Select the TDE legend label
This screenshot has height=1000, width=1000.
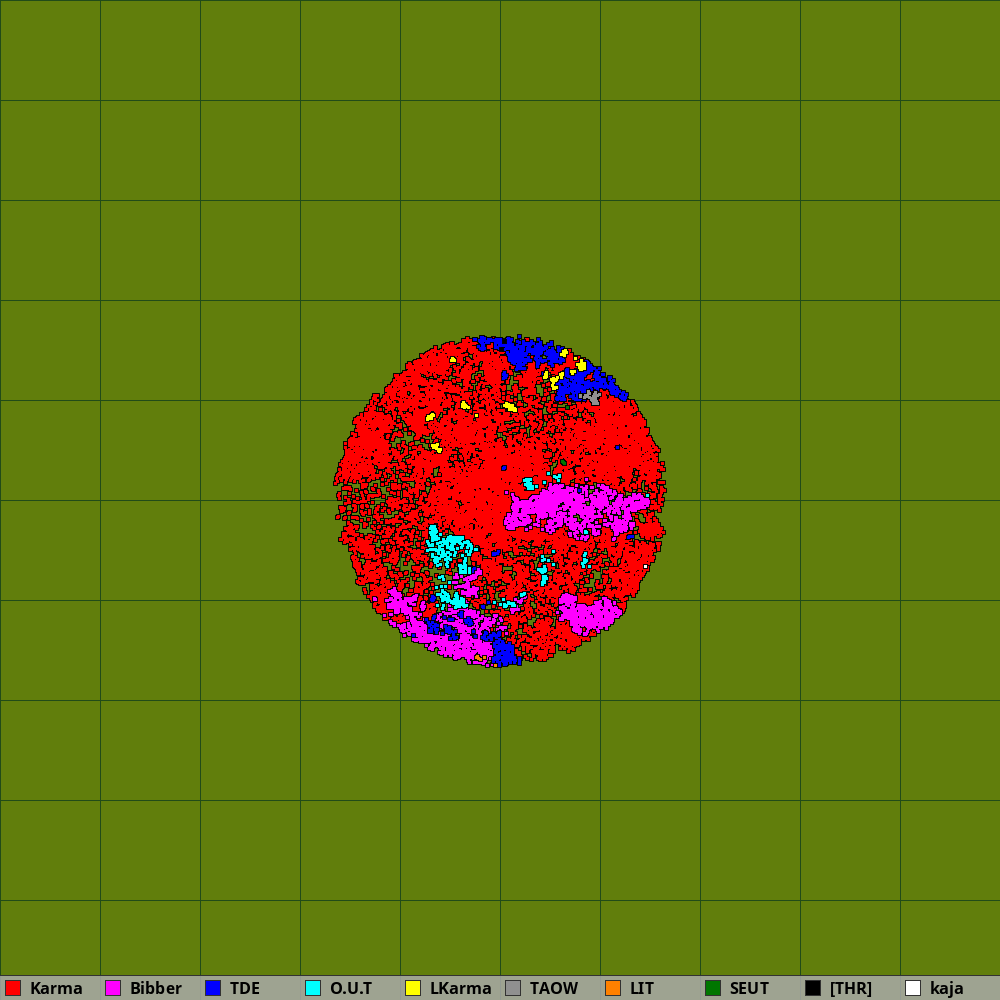tap(245, 989)
